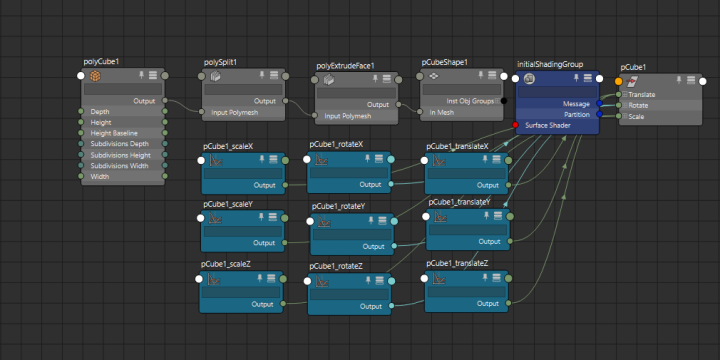The image size is (720, 360).
Task: Change pCube1_rotateX view mode bars icon
Action: [x=379, y=159]
